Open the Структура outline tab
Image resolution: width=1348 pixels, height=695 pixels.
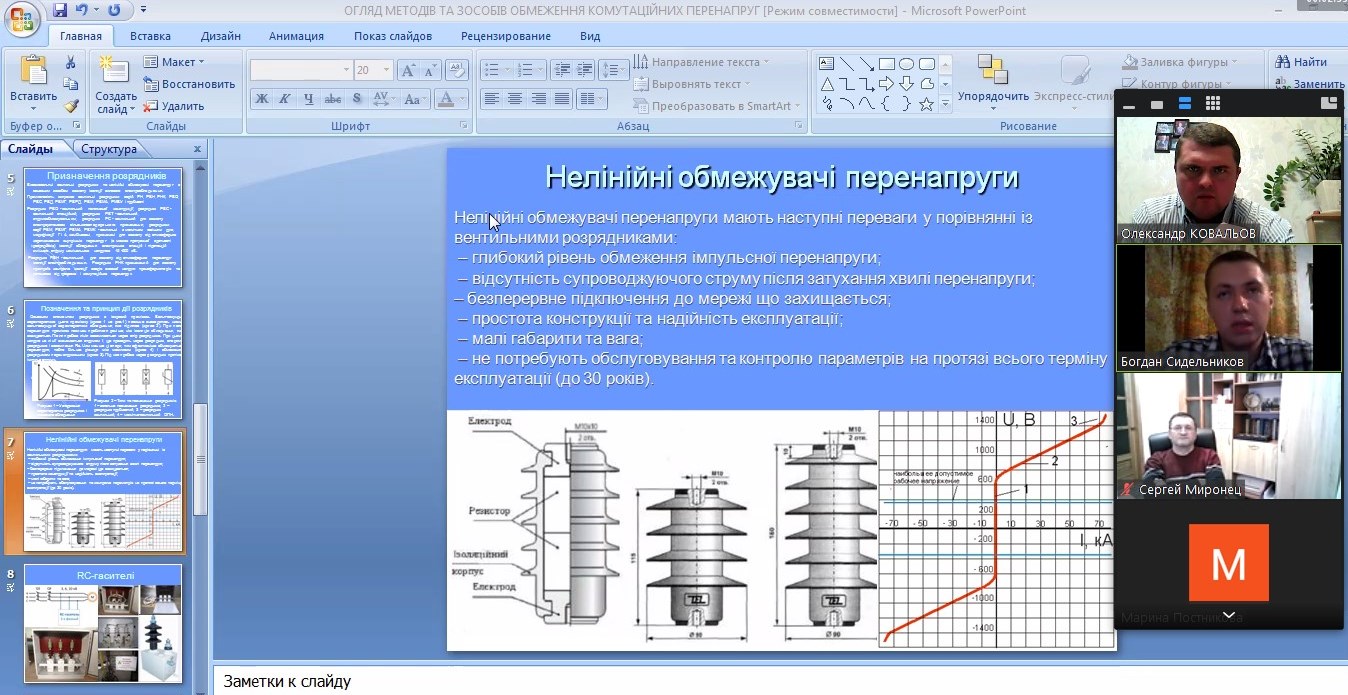click(x=109, y=149)
